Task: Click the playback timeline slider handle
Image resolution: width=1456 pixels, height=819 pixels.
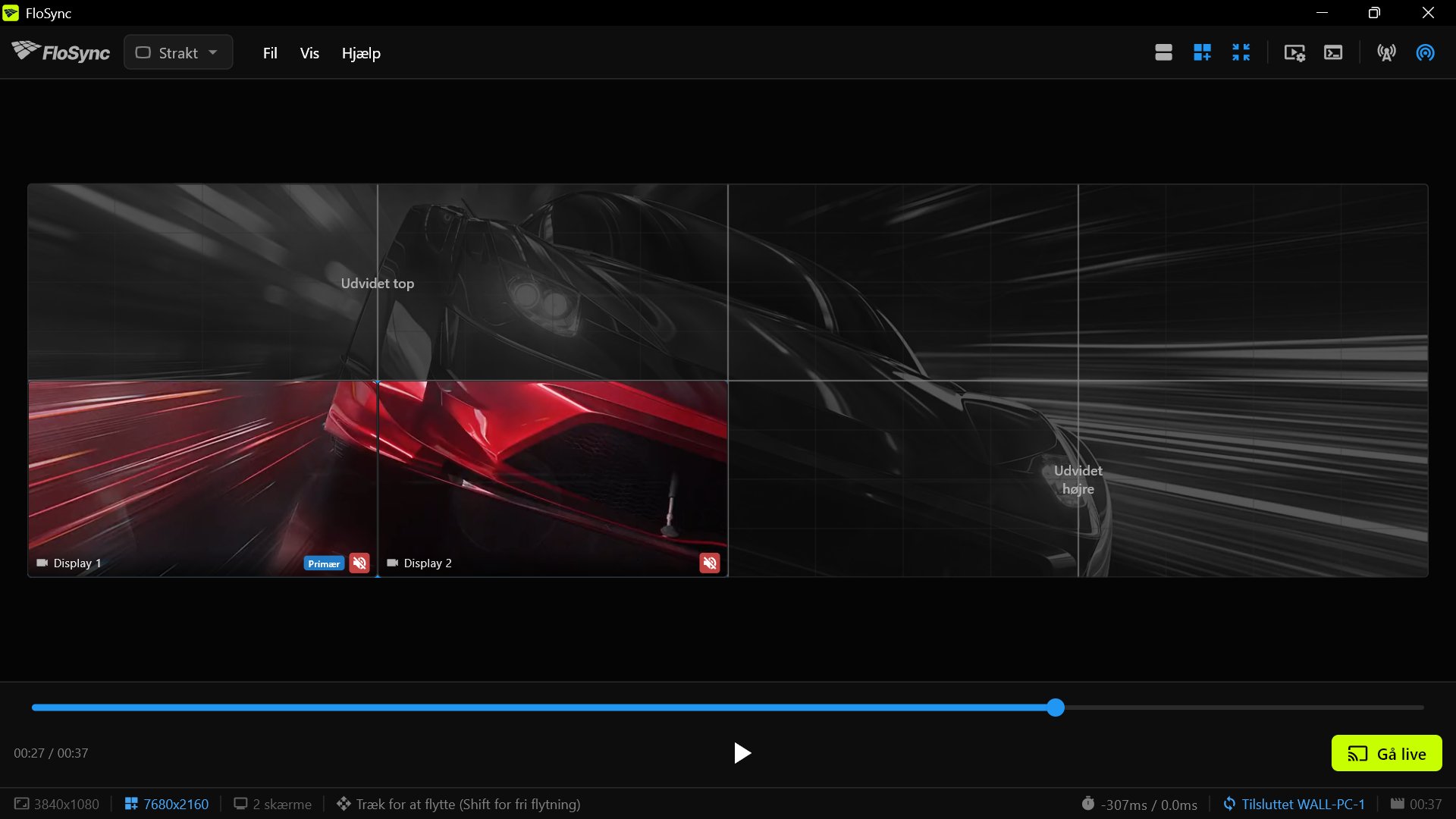Action: click(1056, 708)
